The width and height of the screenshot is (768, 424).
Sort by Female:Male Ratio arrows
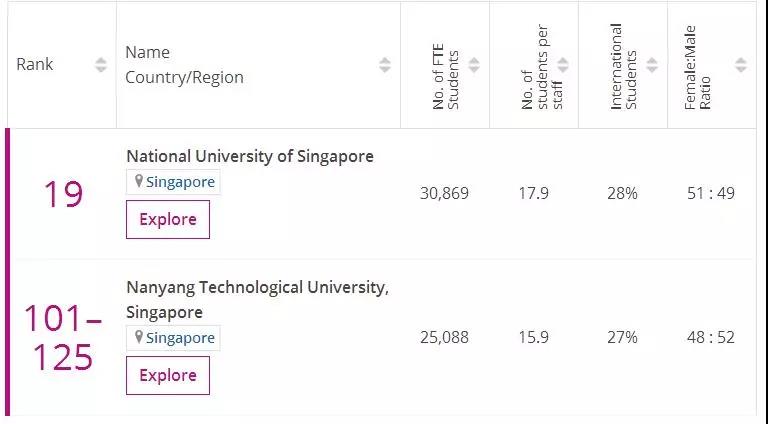(741, 65)
